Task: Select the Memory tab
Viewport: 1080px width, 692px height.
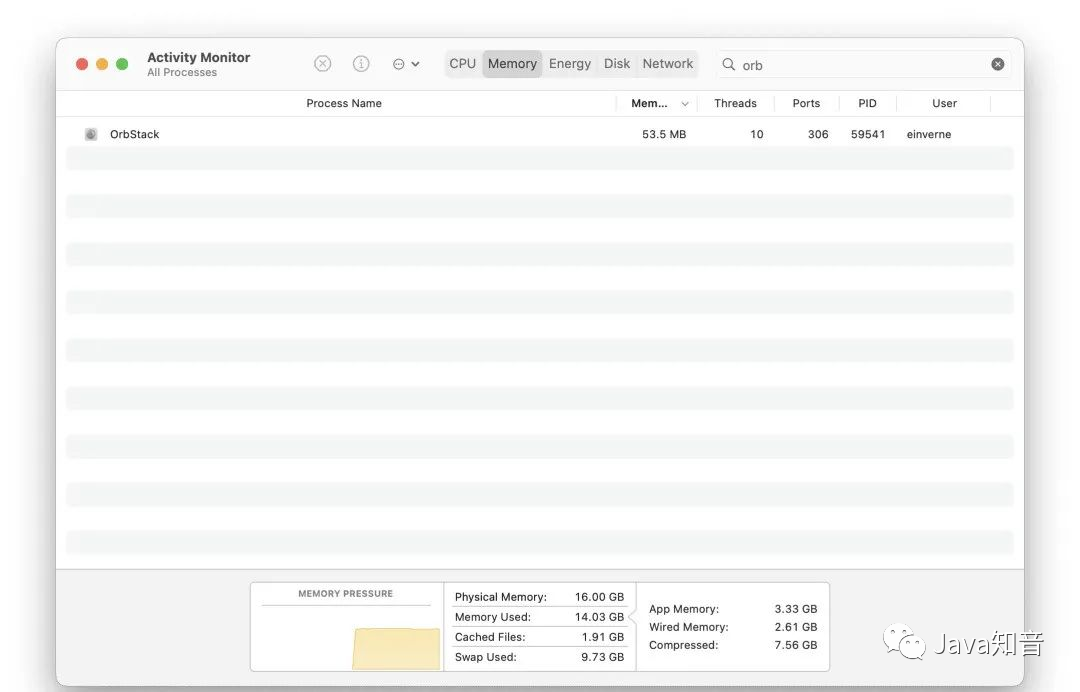Action: pyautogui.click(x=512, y=64)
